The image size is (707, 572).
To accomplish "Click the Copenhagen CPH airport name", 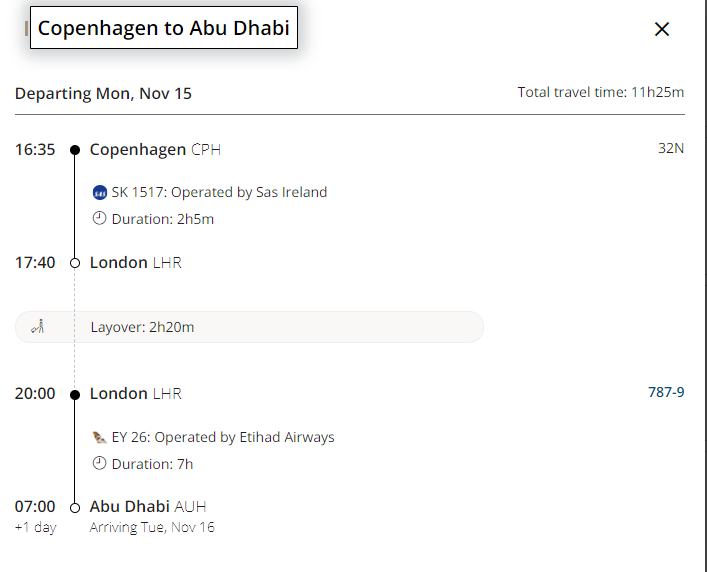I will 155,150.
